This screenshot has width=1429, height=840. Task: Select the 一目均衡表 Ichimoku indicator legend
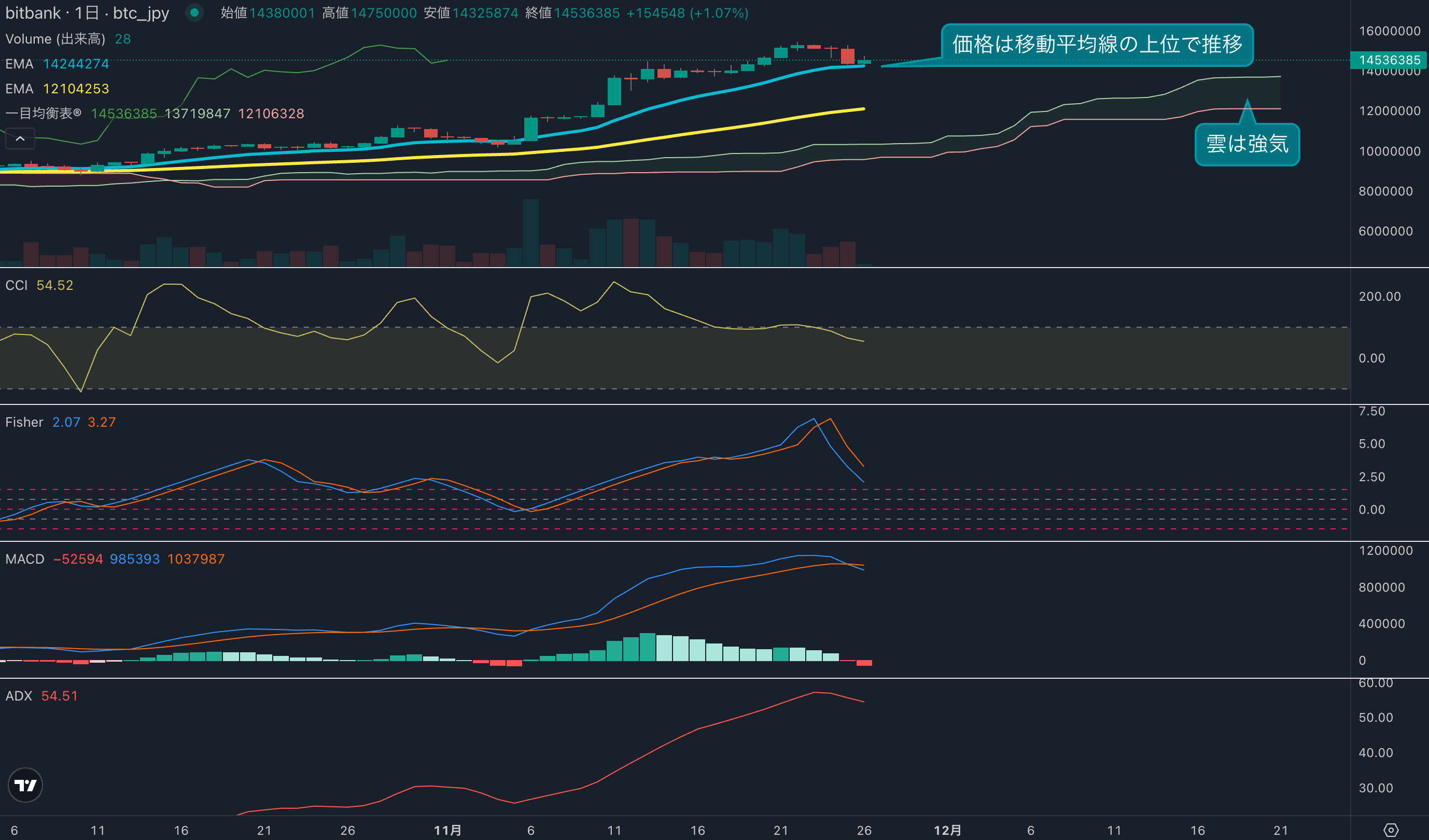pyautogui.click(x=43, y=114)
